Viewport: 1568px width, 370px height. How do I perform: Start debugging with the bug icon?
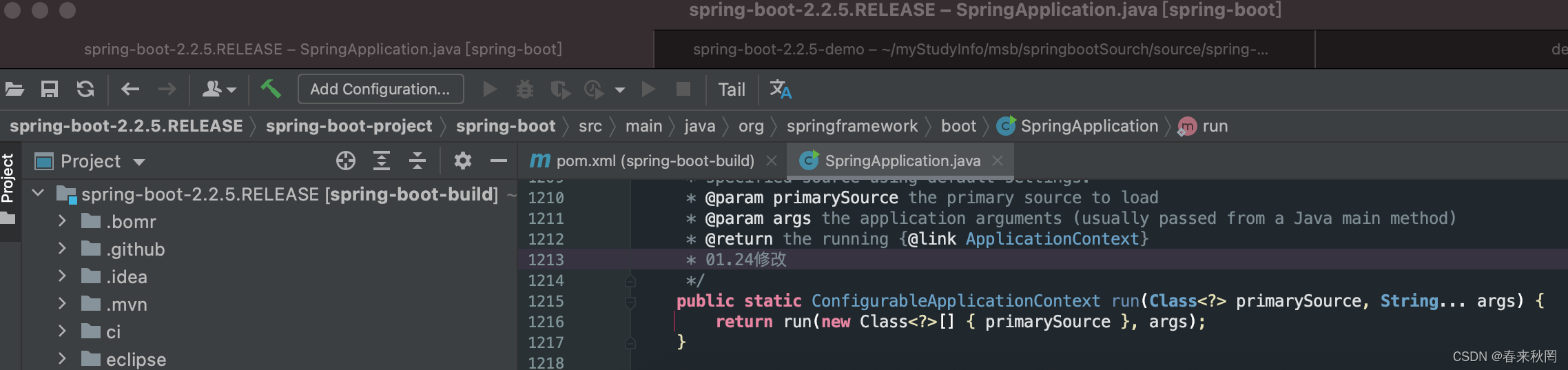tap(525, 89)
